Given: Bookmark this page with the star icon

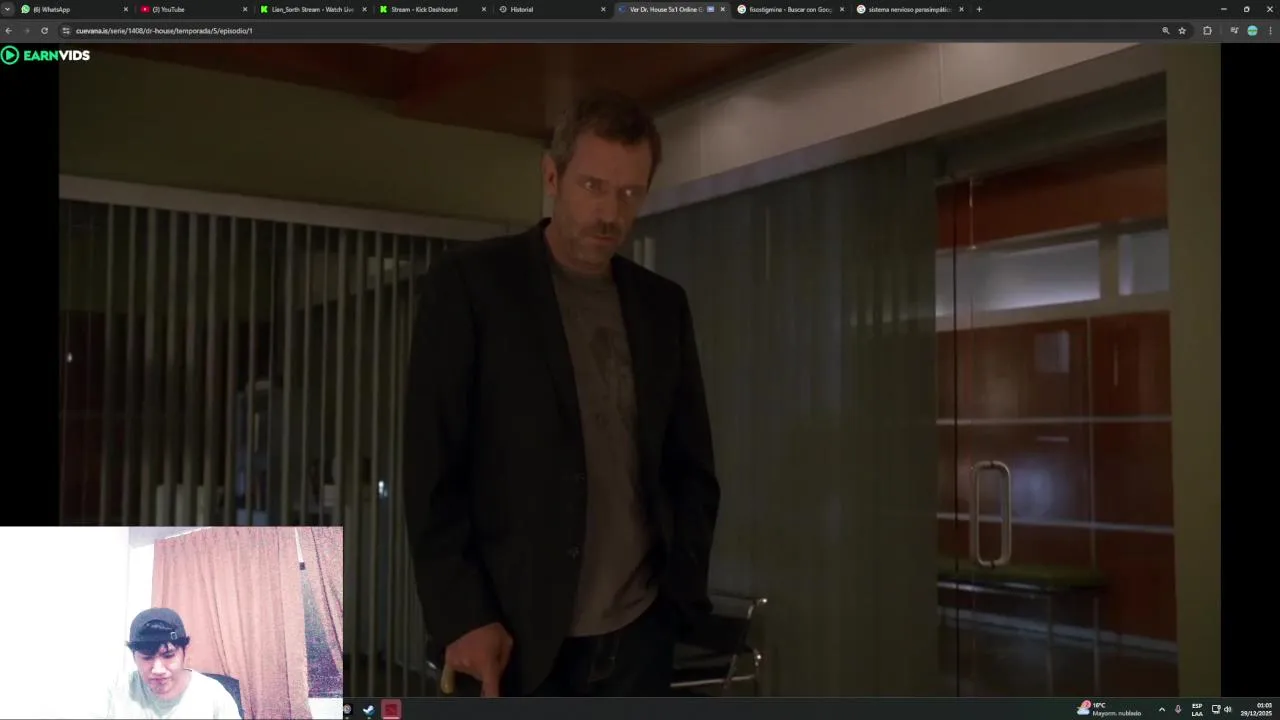Looking at the screenshot, I should tap(1182, 31).
